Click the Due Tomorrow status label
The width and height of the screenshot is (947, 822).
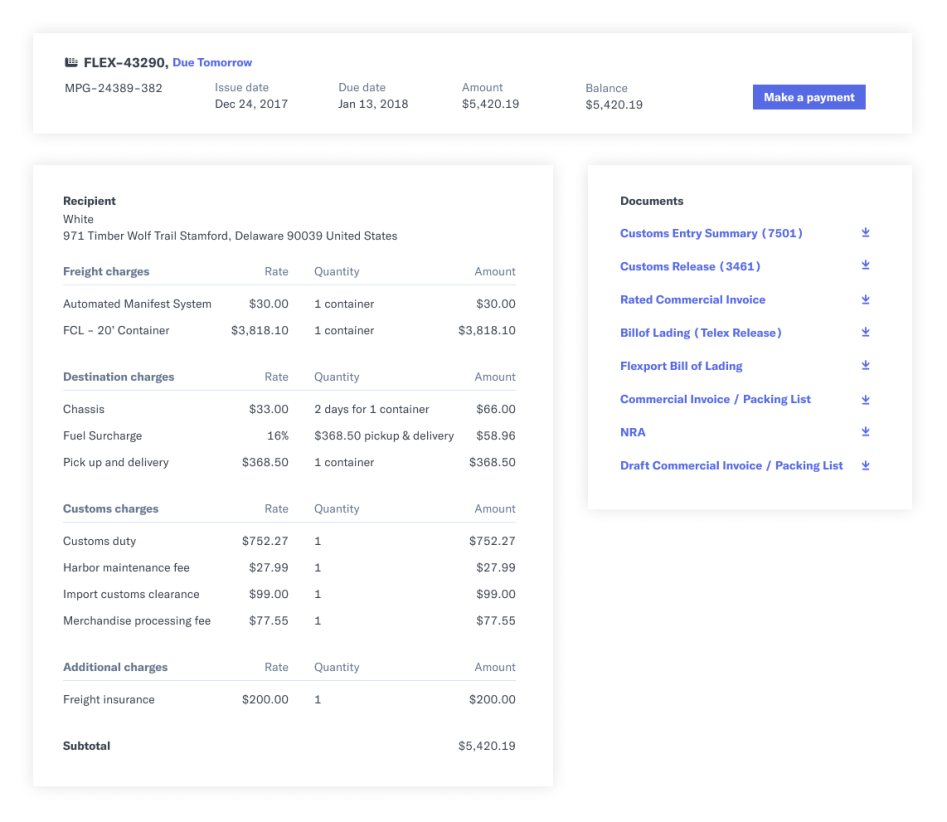point(212,62)
